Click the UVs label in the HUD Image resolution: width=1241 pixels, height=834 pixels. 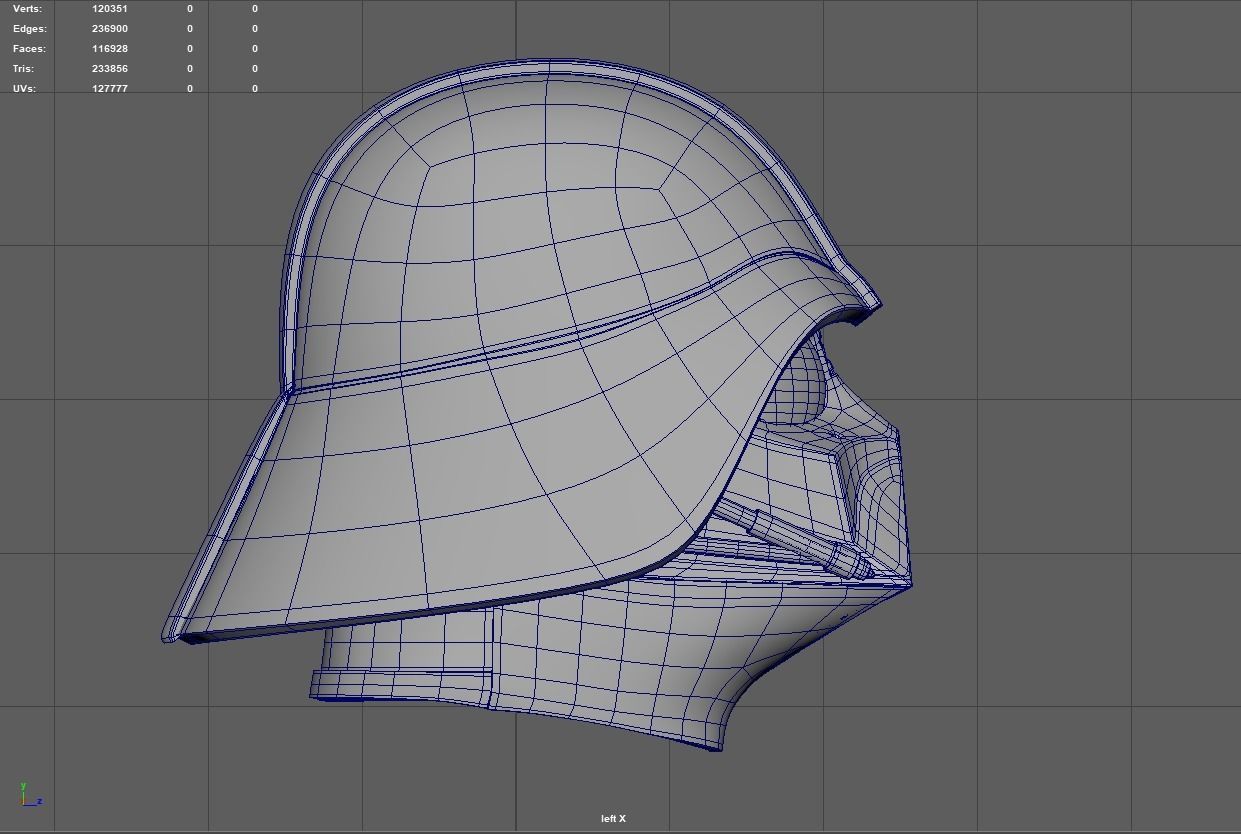(23, 88)
